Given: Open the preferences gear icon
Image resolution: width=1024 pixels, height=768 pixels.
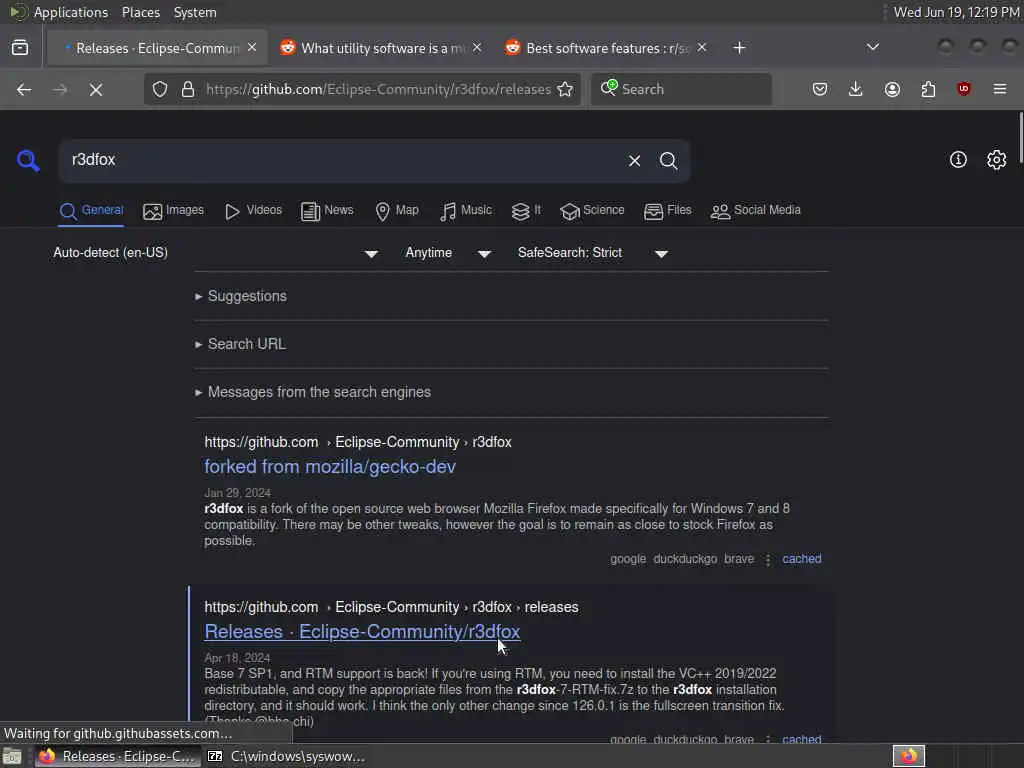Looking at the screenshot, I should point(997,159).
